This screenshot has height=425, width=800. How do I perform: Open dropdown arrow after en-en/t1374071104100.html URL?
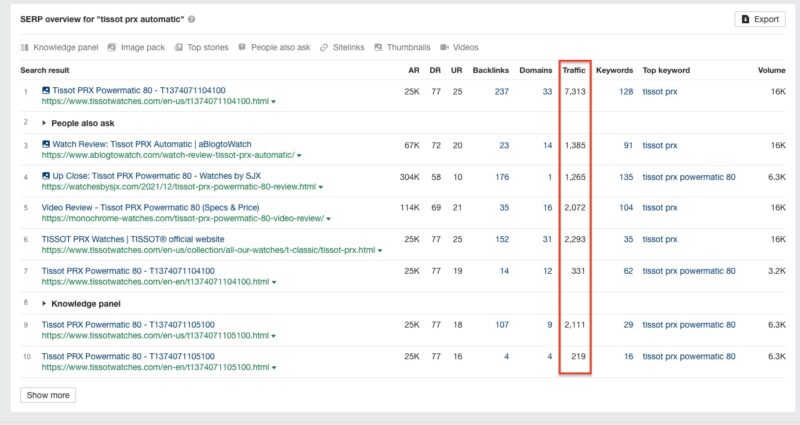coord(274,282)
